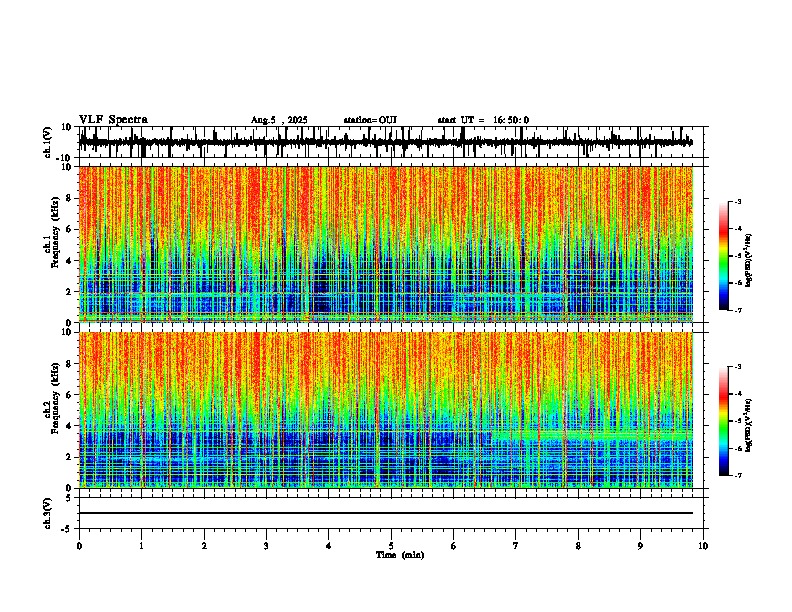The height and width of the screenshot is (612, 792).
Task: Click time axis tick label "0"
Action: (x=79, y=546)
